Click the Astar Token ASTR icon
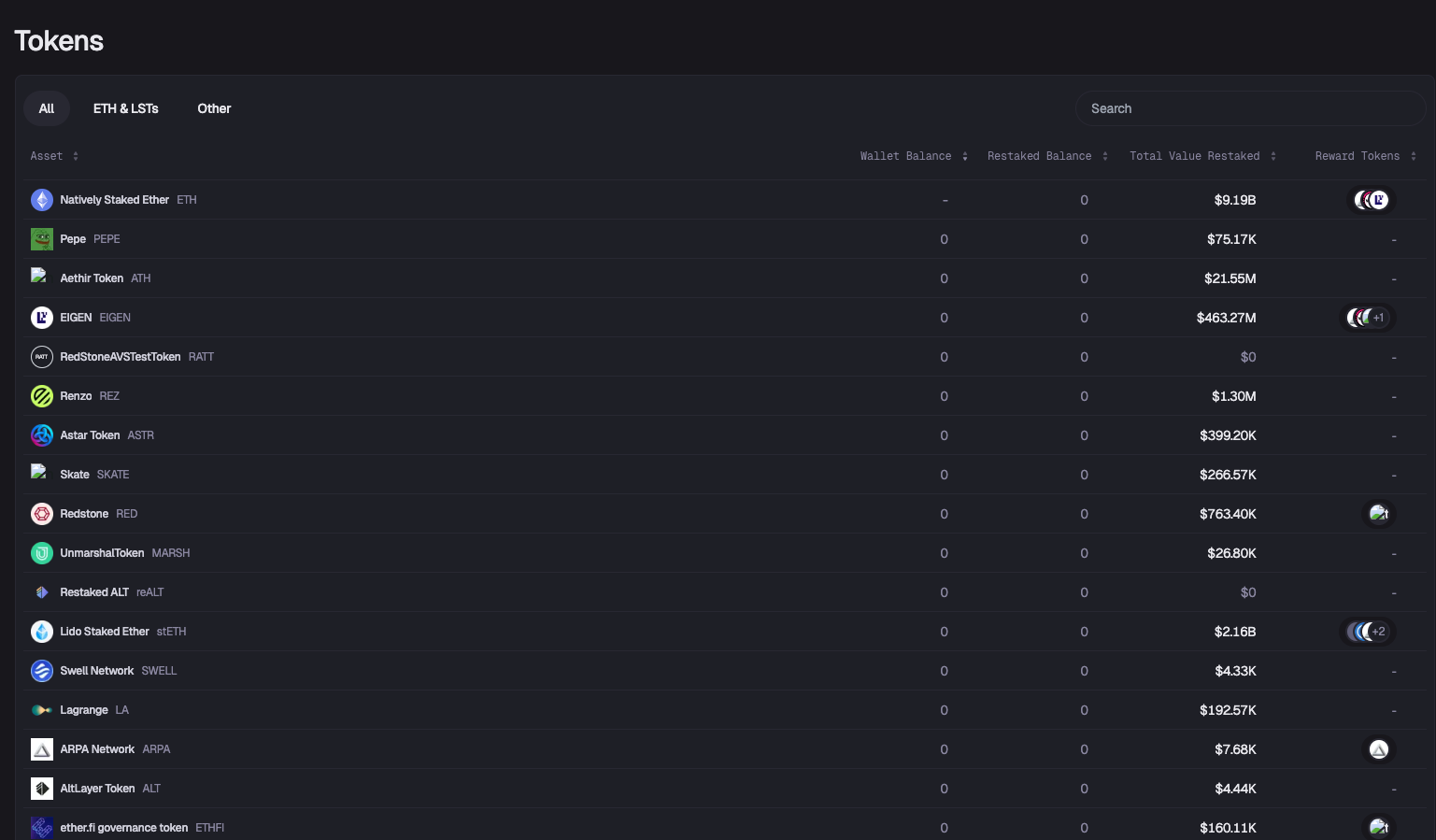The image size is (1436, 840). [42, 435]
